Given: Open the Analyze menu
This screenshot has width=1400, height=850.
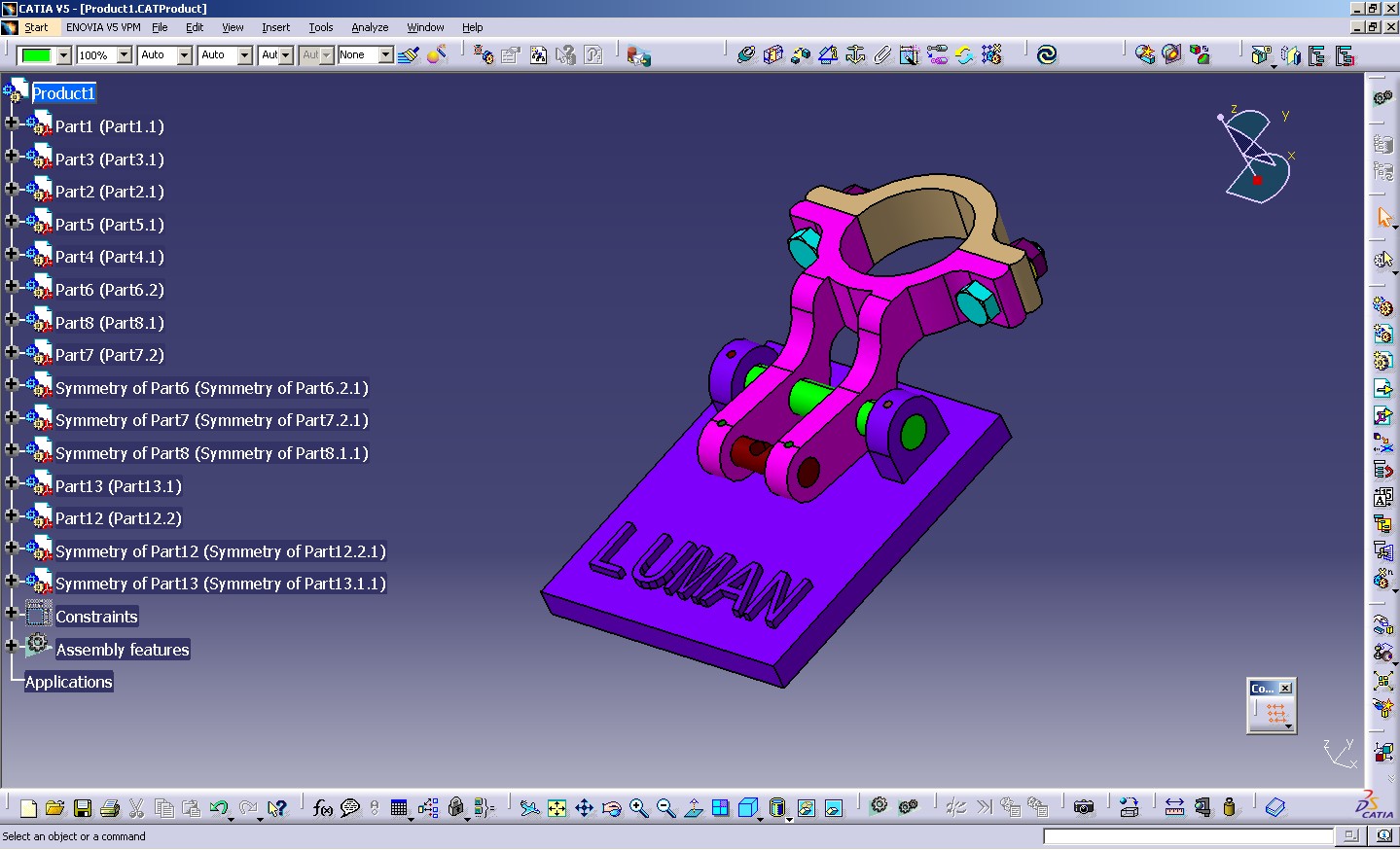Looking at the screenshot, I should [x=369, y=27].
